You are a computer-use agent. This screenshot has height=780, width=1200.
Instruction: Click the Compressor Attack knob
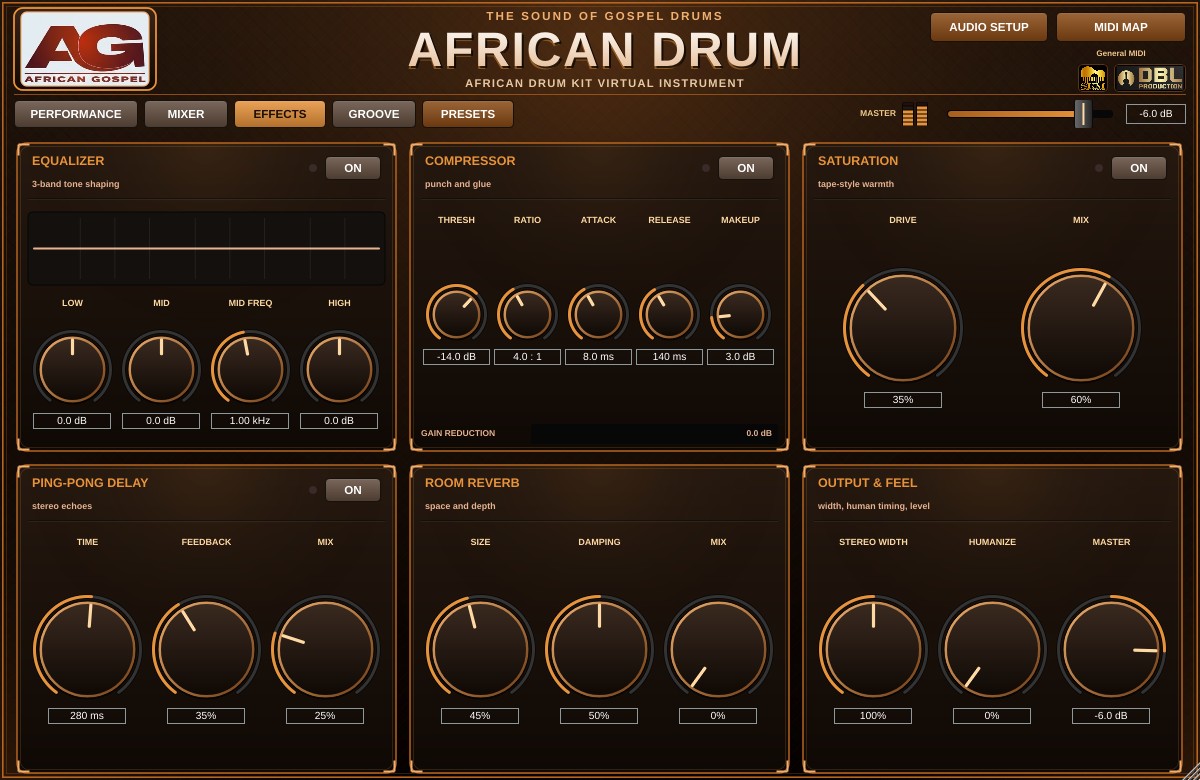coord(598,314)
